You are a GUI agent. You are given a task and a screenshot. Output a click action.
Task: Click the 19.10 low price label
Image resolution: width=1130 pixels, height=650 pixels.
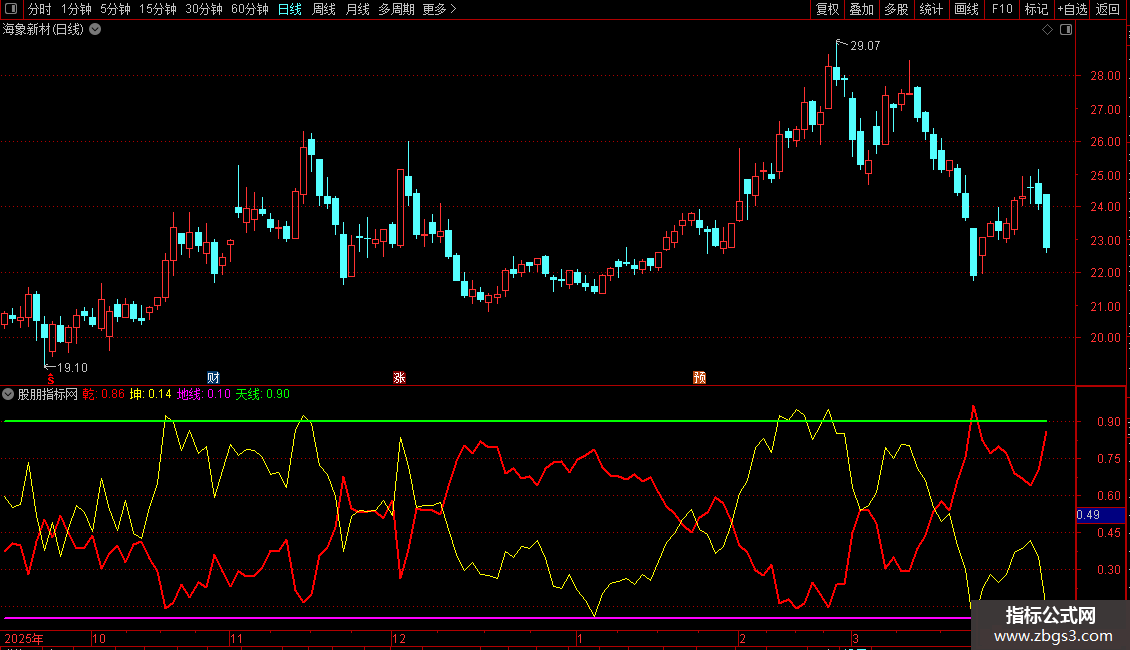pos(72,368)
